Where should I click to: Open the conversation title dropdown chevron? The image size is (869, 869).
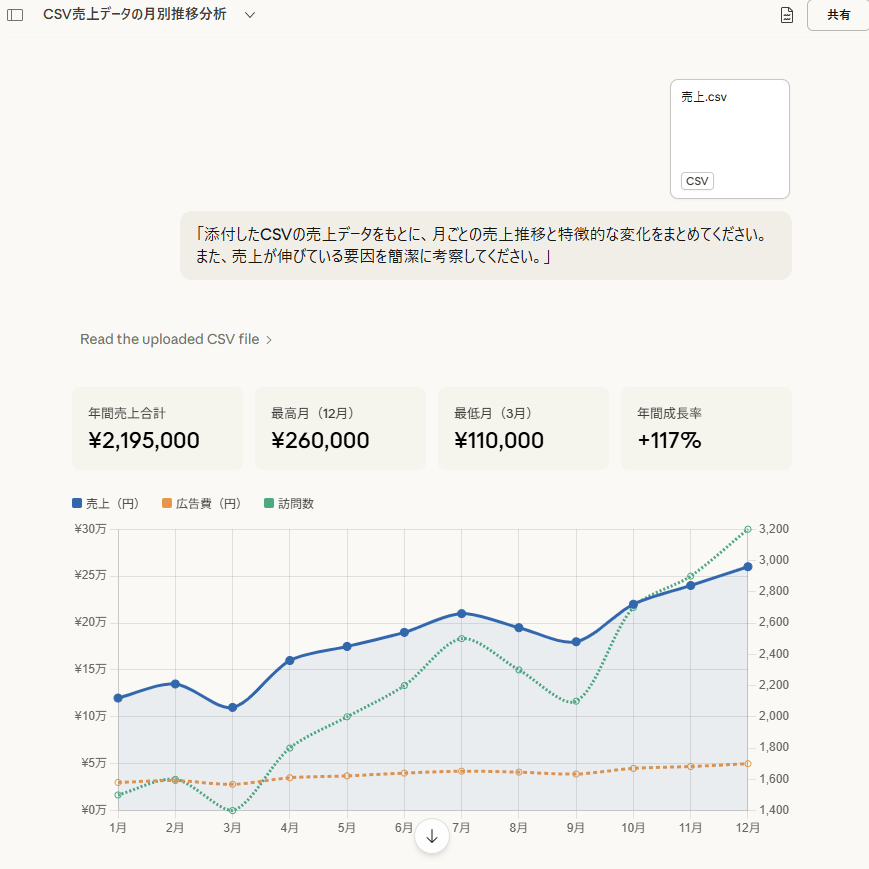coord(248,15)
